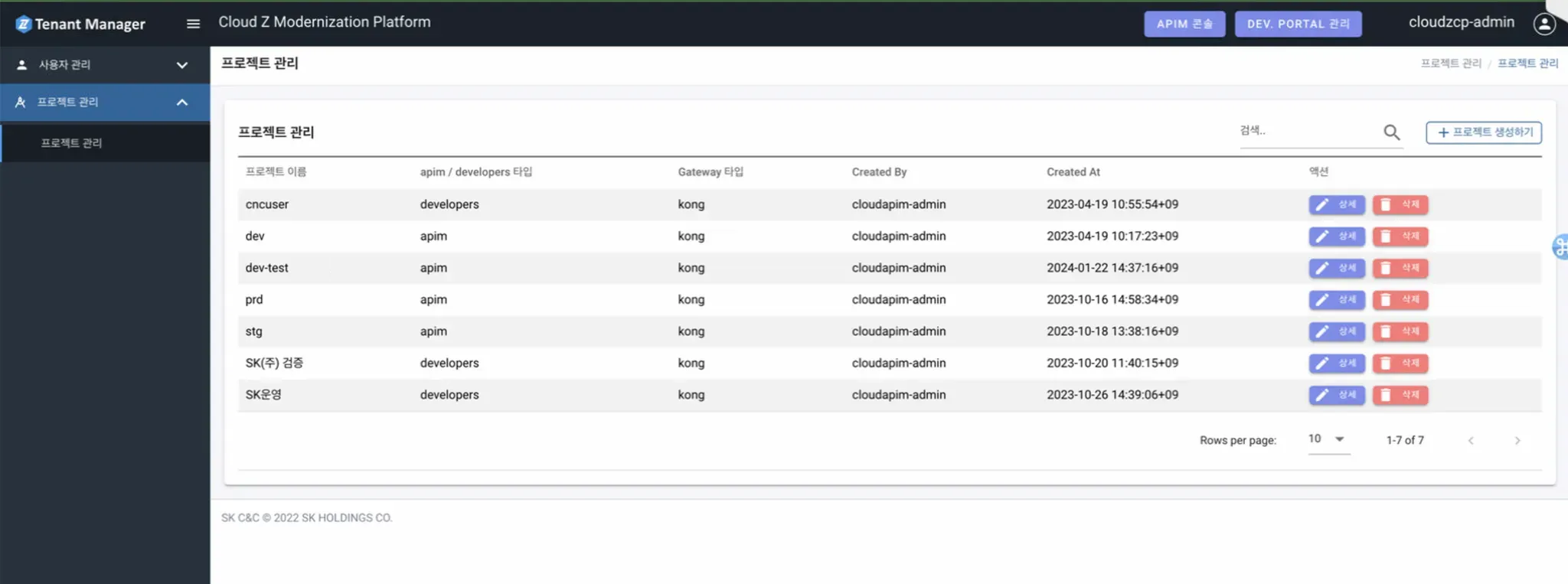1568x584 pixels.
Task: Click + 프로젝트 생성하기 button
Action: click(1484, 132)
